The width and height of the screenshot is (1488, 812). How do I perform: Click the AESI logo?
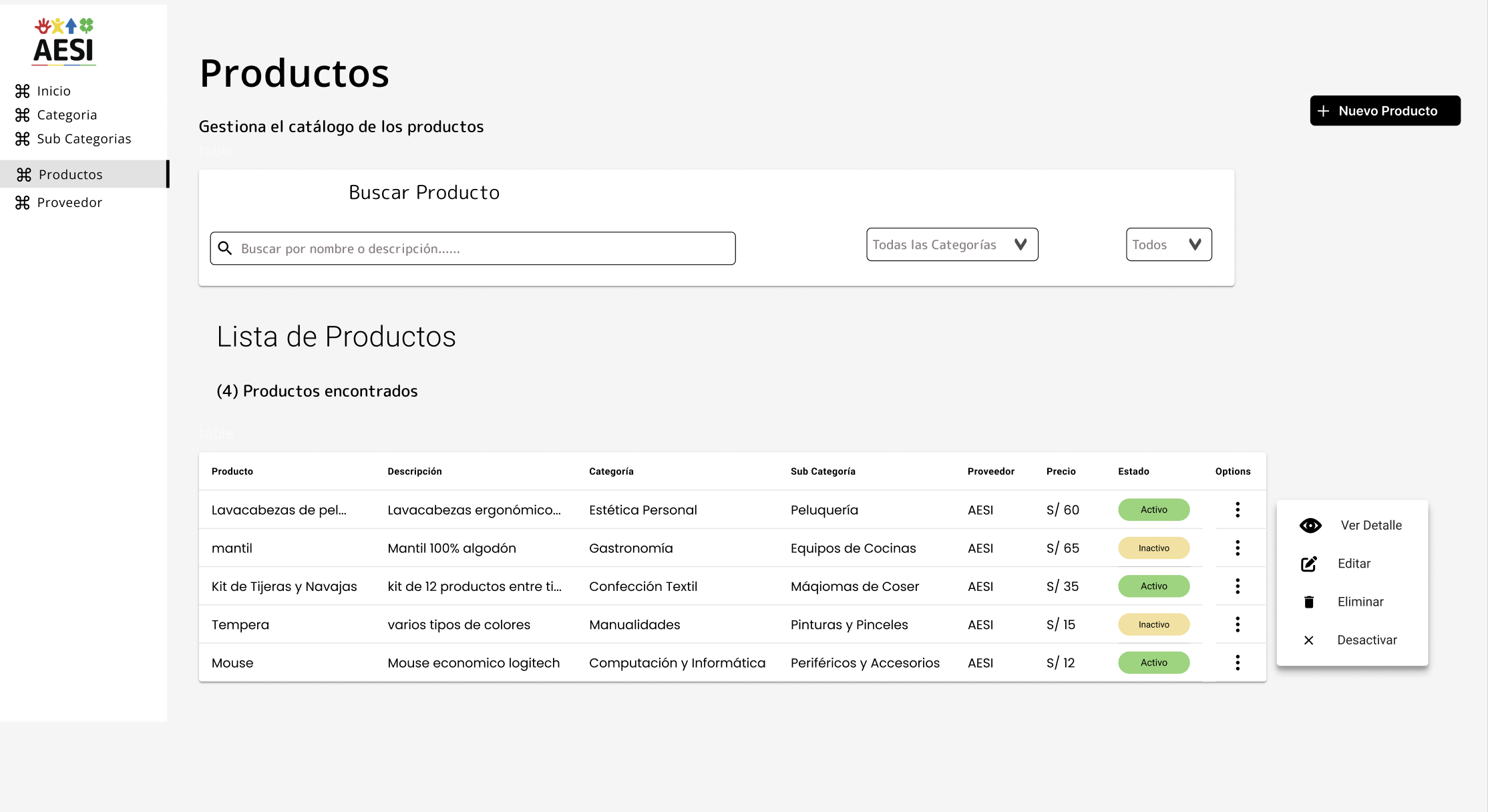pos(64,41)
